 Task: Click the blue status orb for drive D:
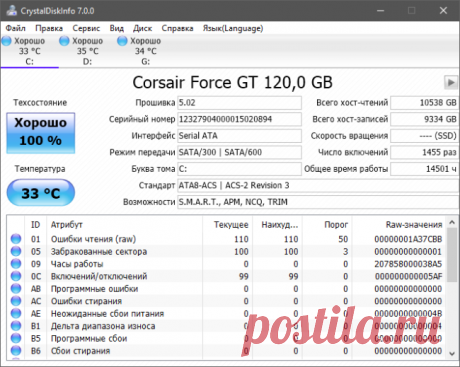pyautogui.click(x=64, y=41)
